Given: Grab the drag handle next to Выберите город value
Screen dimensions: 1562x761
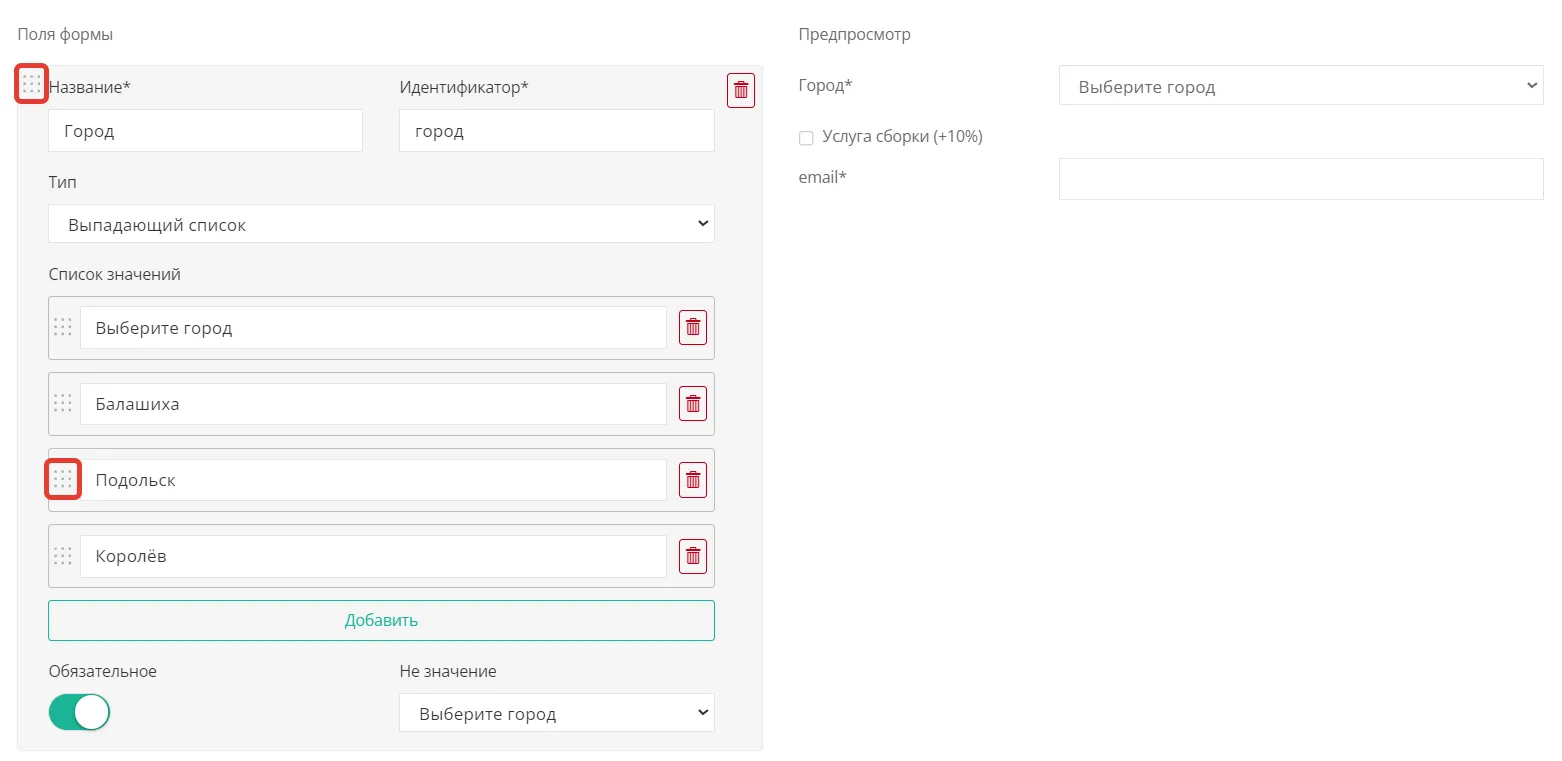Looking at the screenshot, I should pyautogui.click(x=63, y=327).
